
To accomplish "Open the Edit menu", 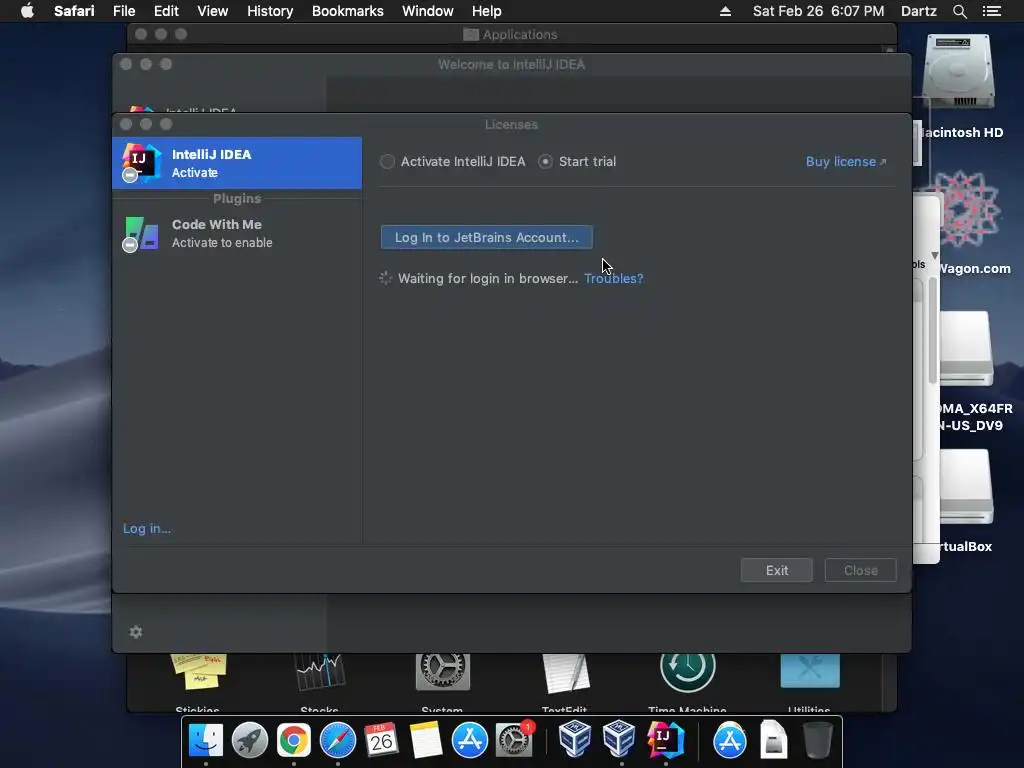I will pos(166,11).
